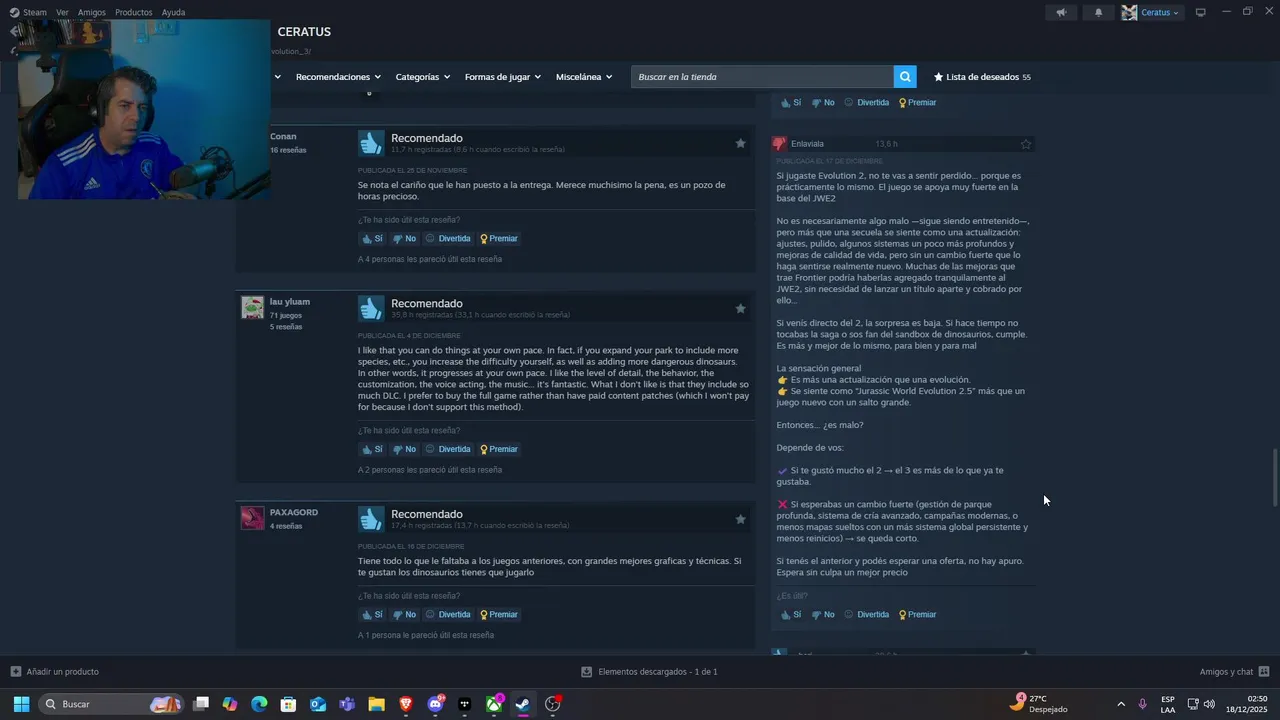Mark PAXAGORD's review as Divertida
This screenshot has height=720, width=1280.
[447, 615]
